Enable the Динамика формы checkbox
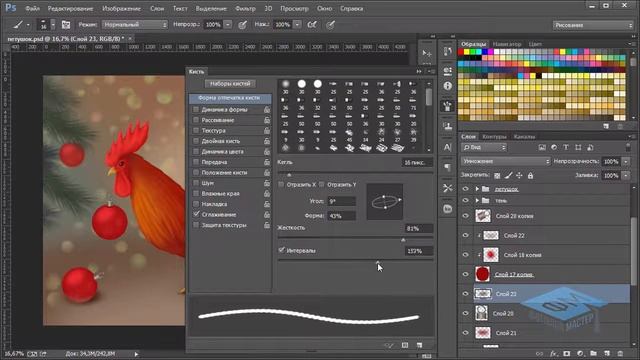640x360 pixels. pyautogui.click(x=196, y=109)
